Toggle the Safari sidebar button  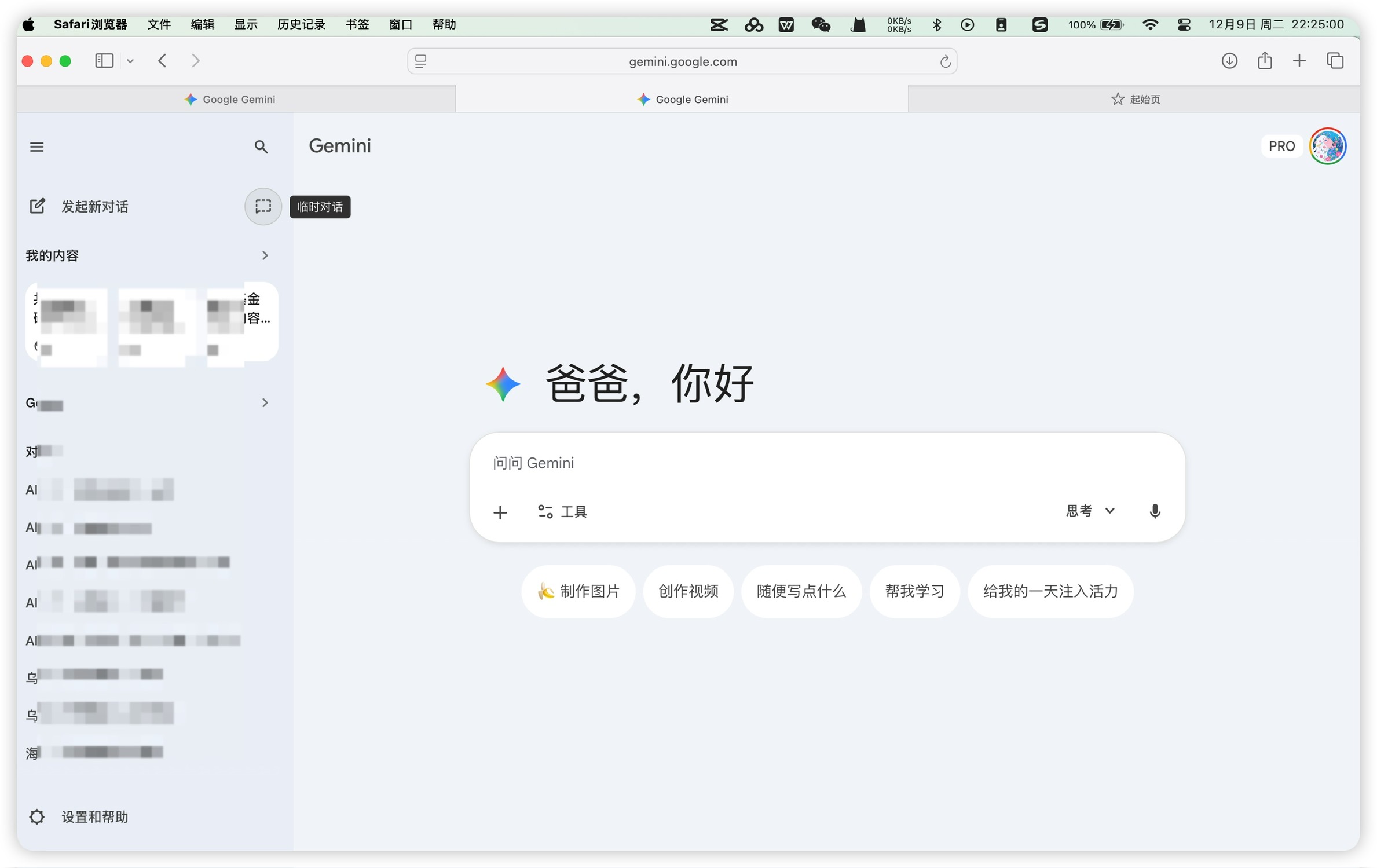point(104,61)
